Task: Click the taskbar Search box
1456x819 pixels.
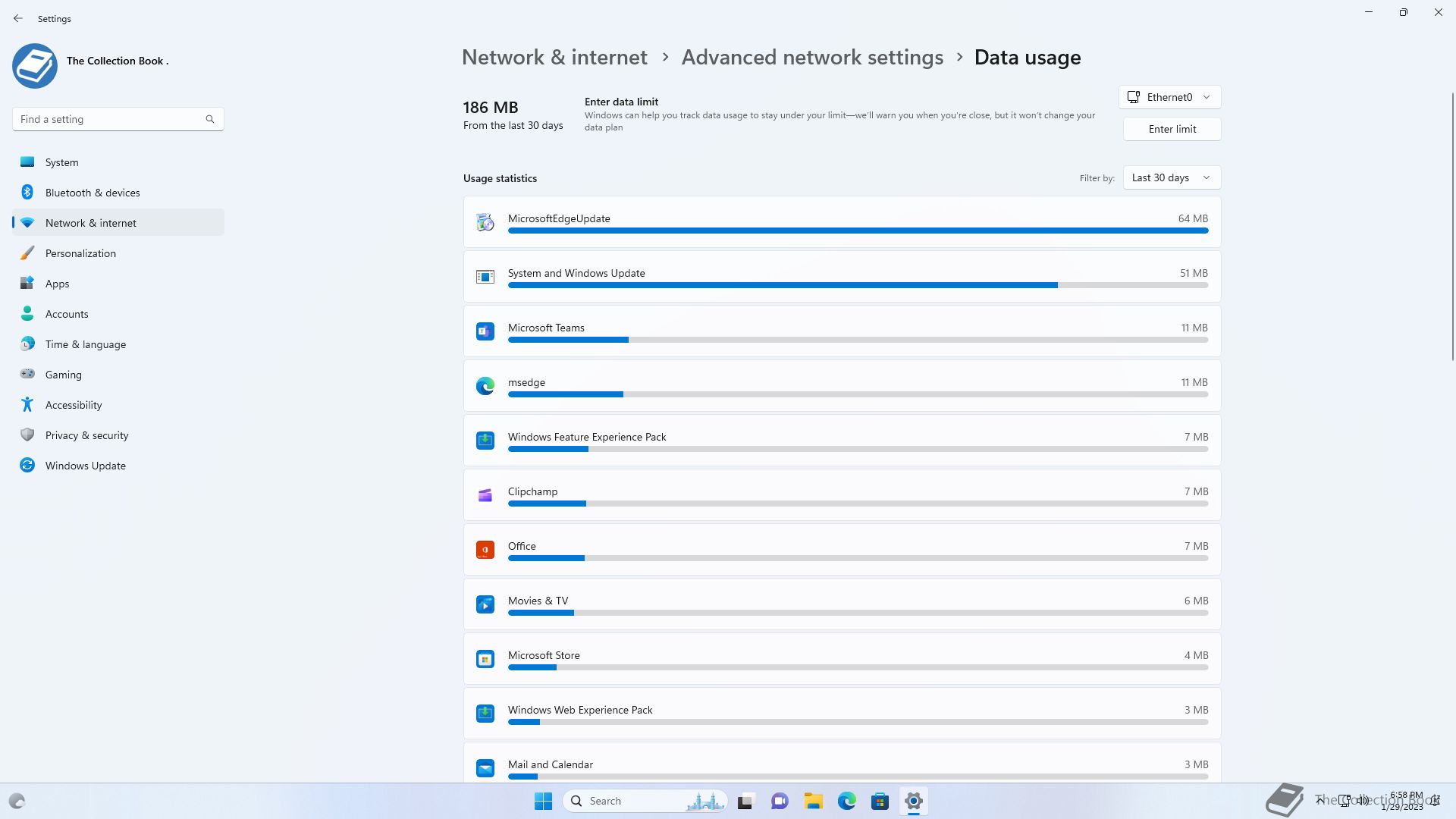Action: tap(645, 801)
